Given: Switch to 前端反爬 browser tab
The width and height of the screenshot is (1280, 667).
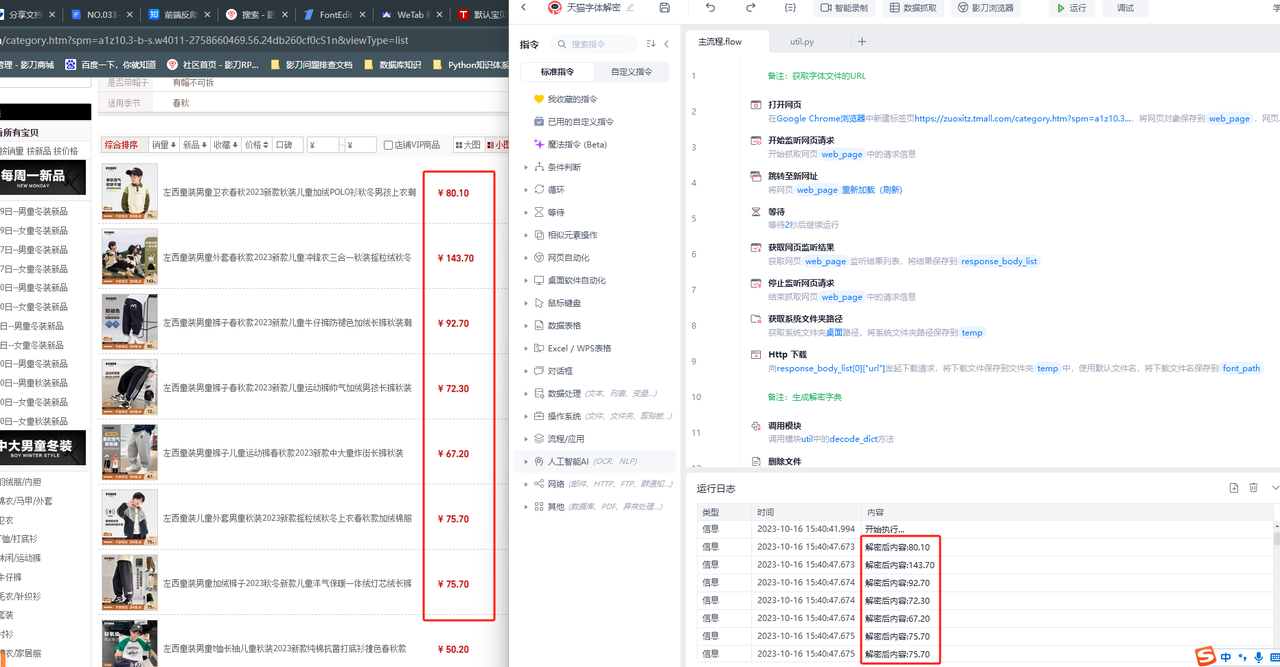Looking at the screenshot, I should pyautogui.click(x=179, y=15).
